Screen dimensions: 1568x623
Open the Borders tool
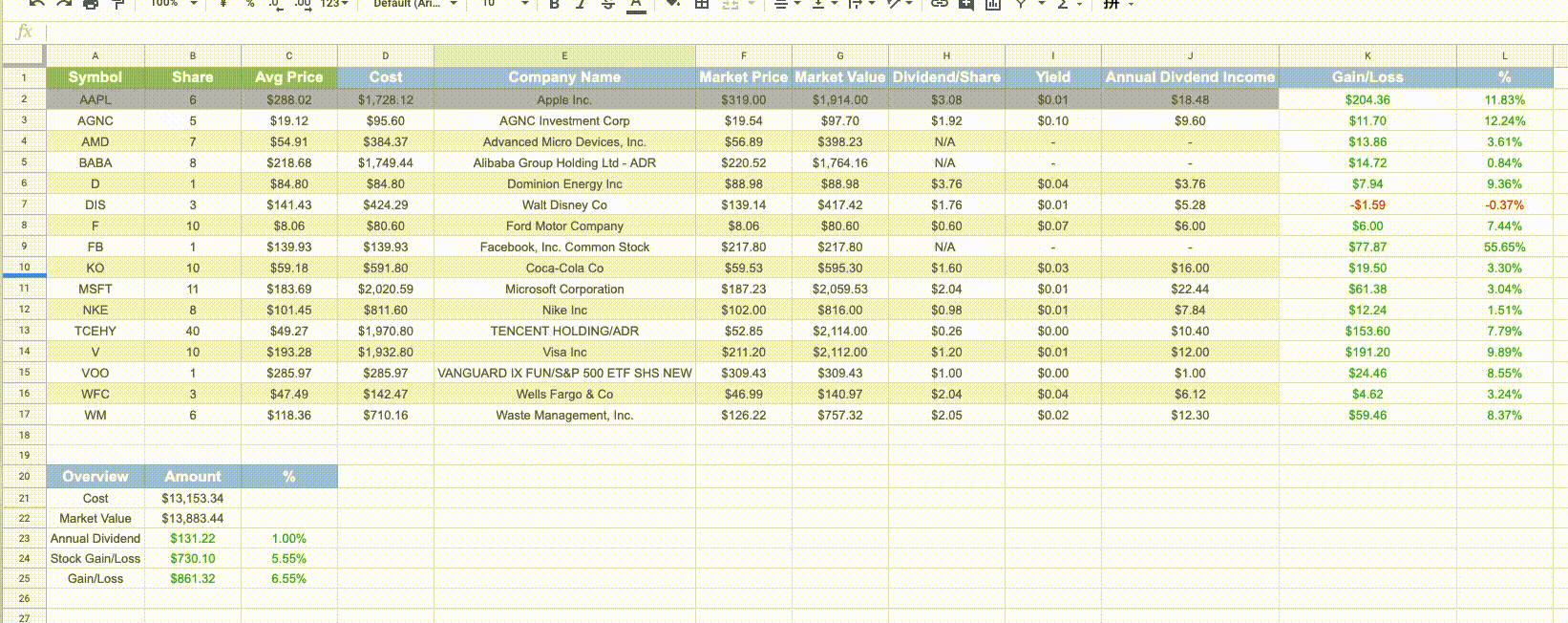(x=702, y=4)
